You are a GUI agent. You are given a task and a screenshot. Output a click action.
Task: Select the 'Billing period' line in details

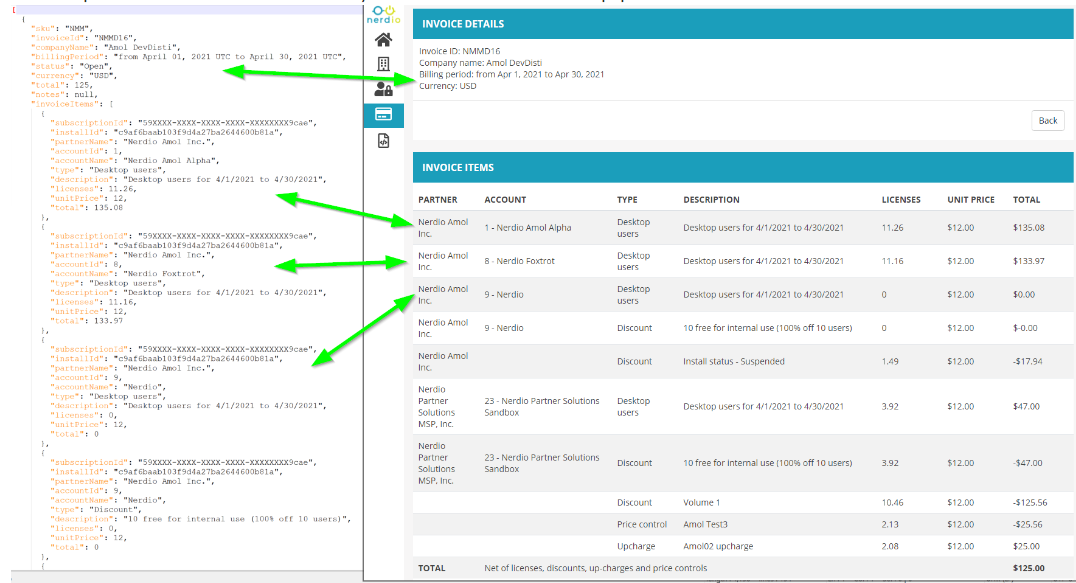pos(511,75)
